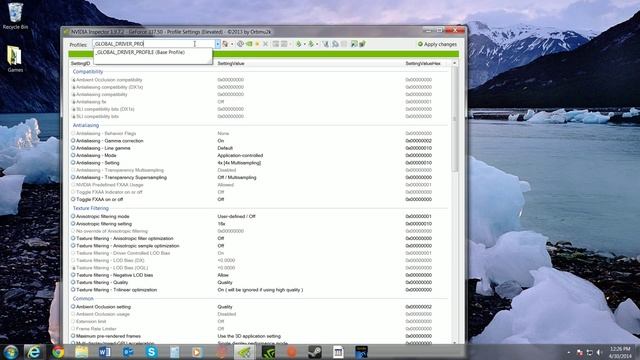Open the Windows Start button
Image resolution: width=640 pixels, height=360 pixels.
(x=11, y=352)
